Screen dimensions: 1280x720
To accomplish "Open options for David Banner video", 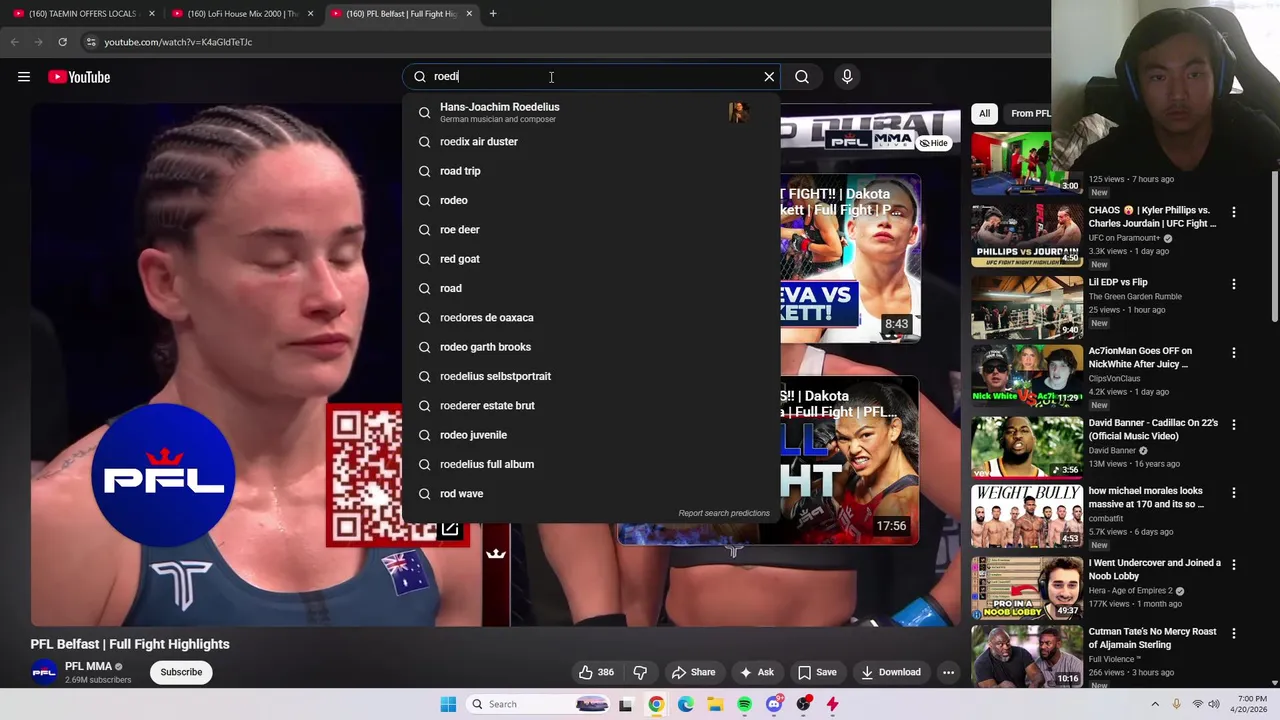I will coord(1234,425).
